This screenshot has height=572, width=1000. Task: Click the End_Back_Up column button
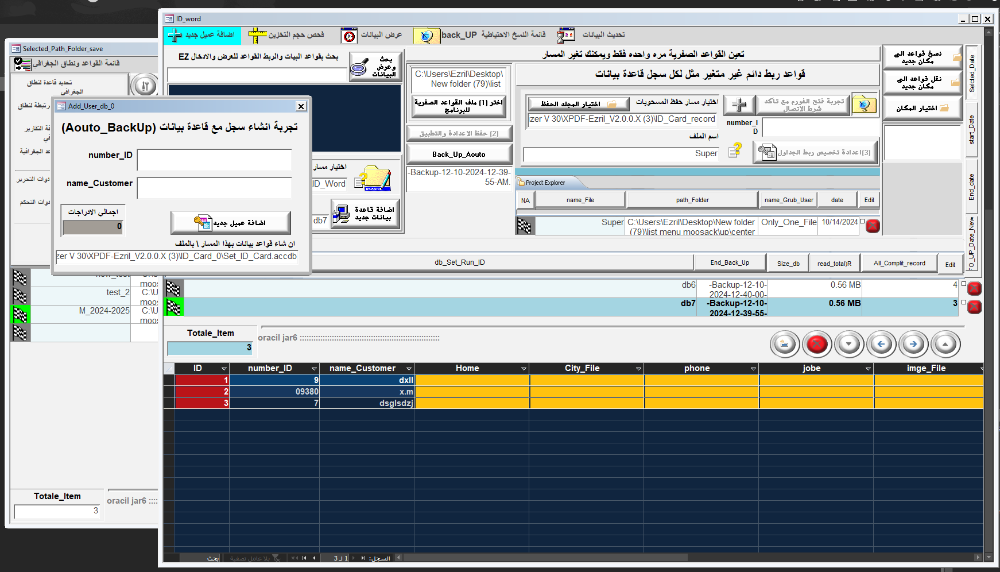point(730,263)
